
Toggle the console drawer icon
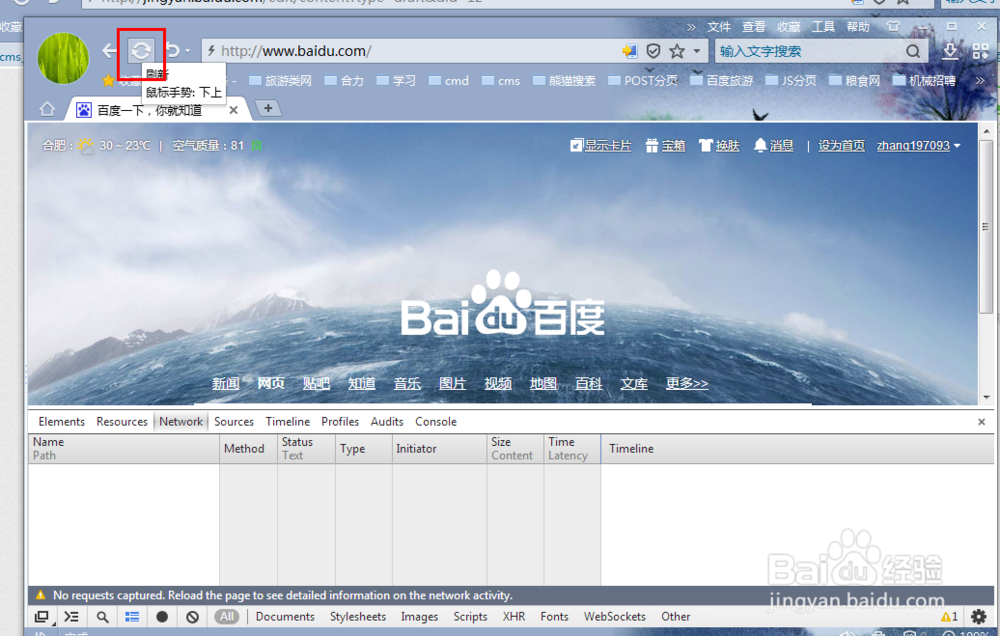[71, 617]
